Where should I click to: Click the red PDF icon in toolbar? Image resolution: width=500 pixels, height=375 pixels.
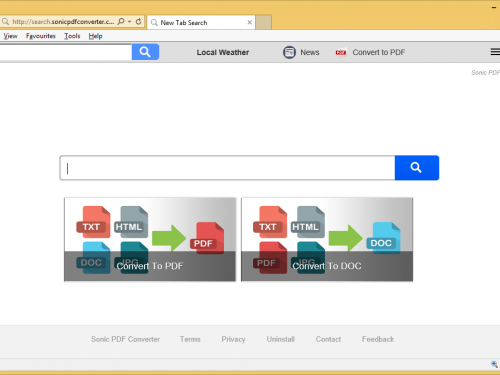click(x=341, y=52)
